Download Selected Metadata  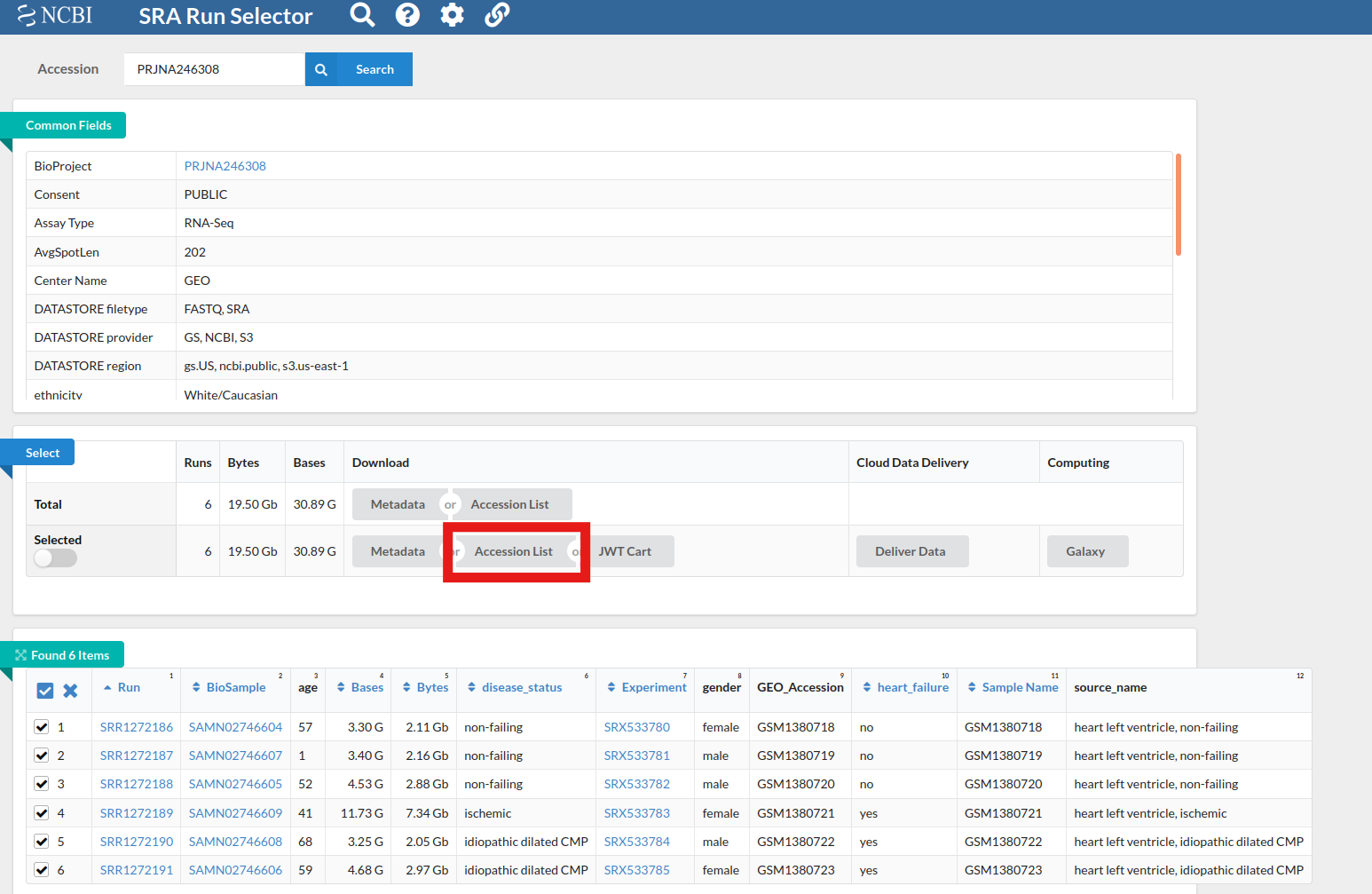[x=398, y=551]
